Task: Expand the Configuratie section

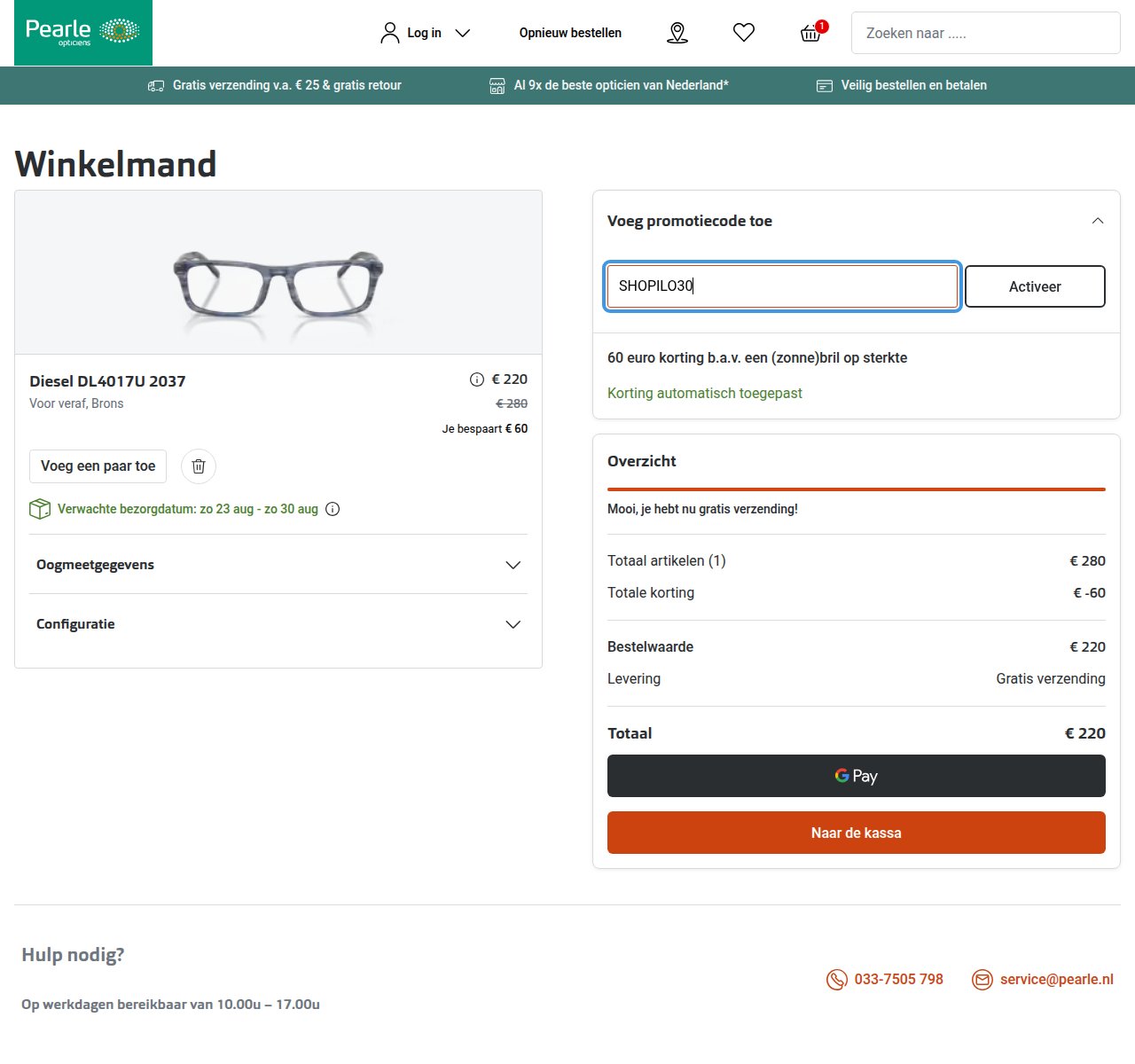Action: (278, 624)
